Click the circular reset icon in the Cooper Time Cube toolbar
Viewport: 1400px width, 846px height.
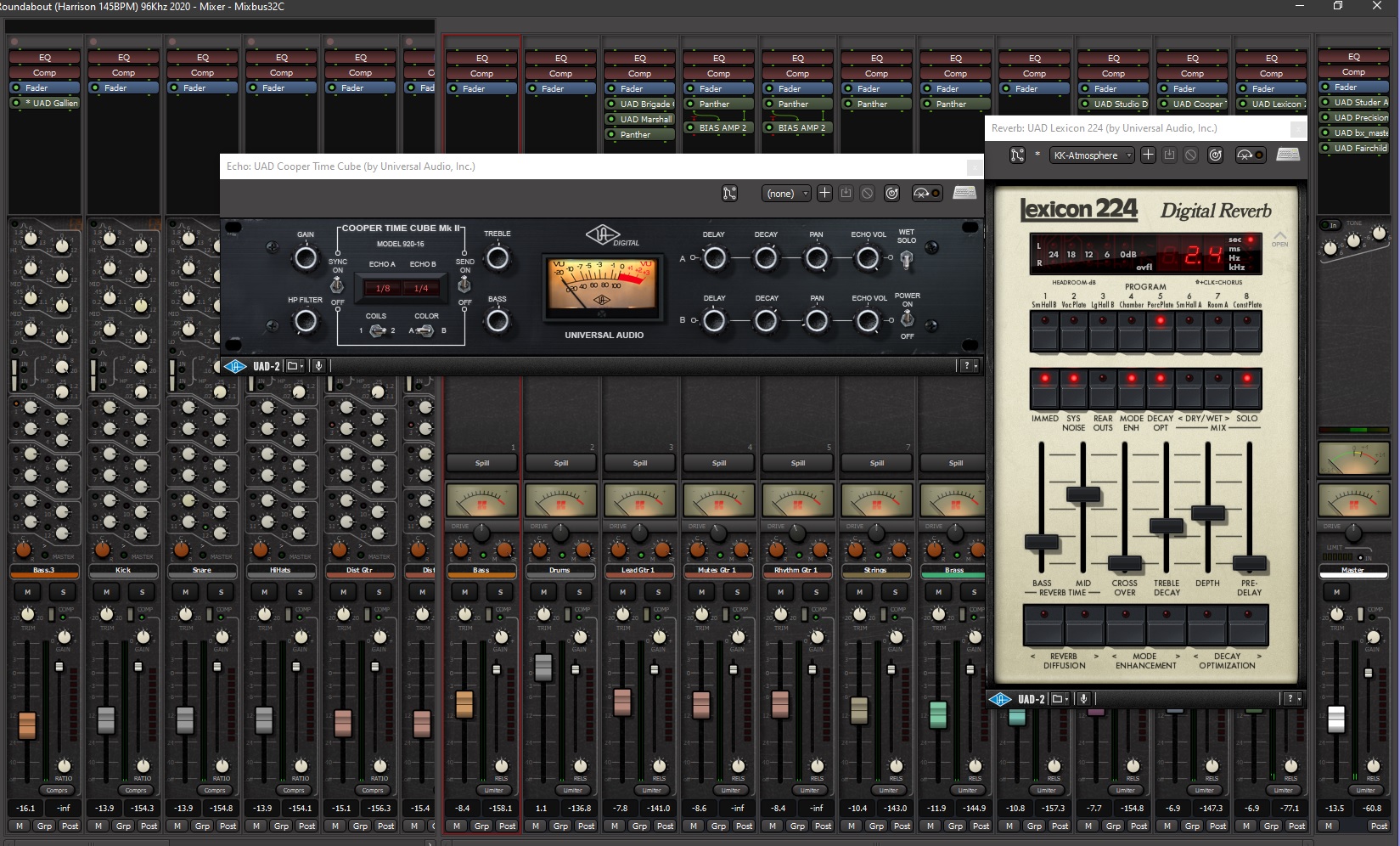[x=891, y=193]
